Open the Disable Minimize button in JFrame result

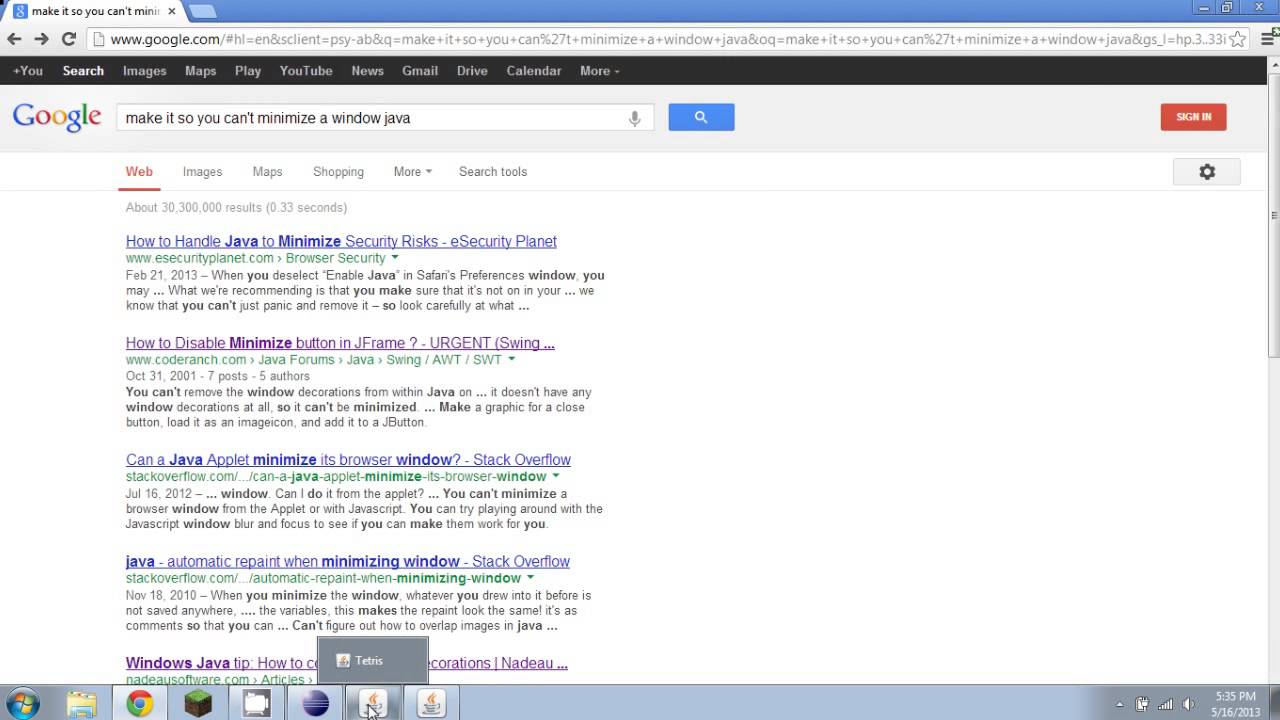[340, 343]
